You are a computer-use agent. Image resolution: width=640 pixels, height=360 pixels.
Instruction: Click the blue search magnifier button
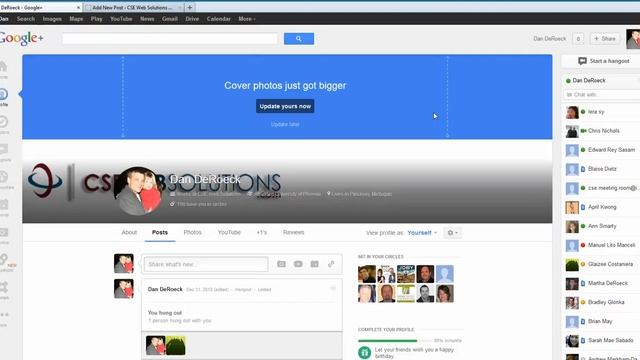[299, 39]
